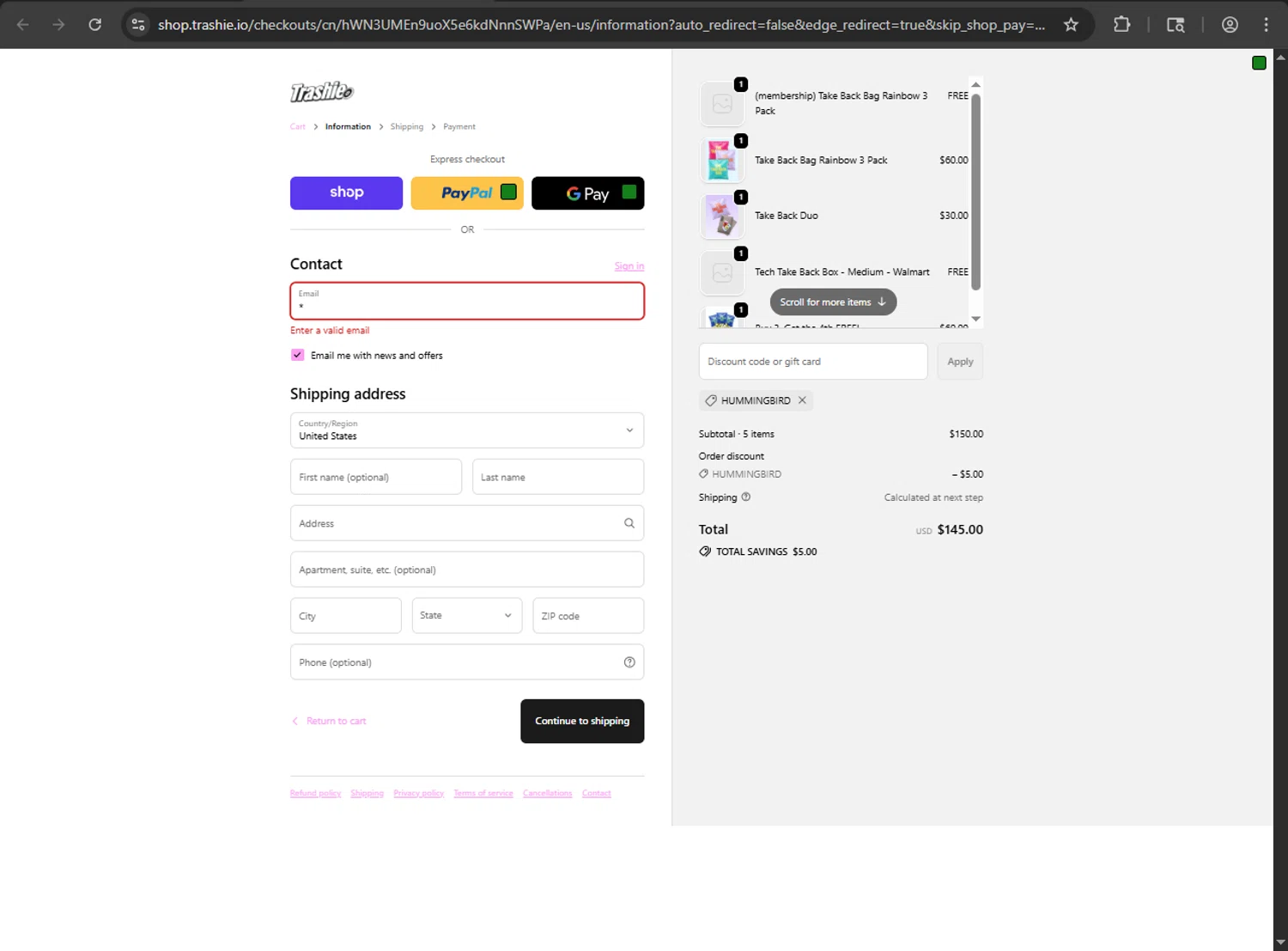Click the page scrollbar down arrow
The image size is (1288, 951).
pos(1280,942)
